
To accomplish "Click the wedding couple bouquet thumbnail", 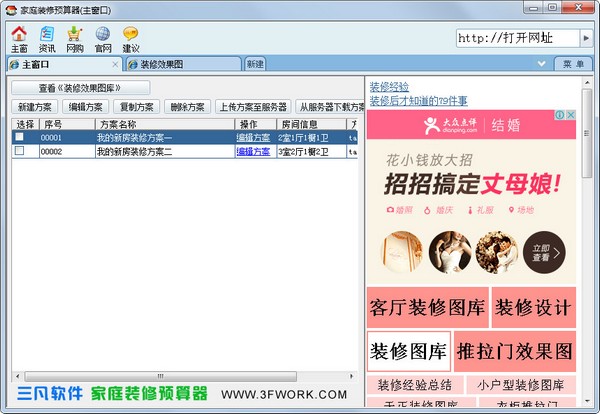I will (497, 252).
